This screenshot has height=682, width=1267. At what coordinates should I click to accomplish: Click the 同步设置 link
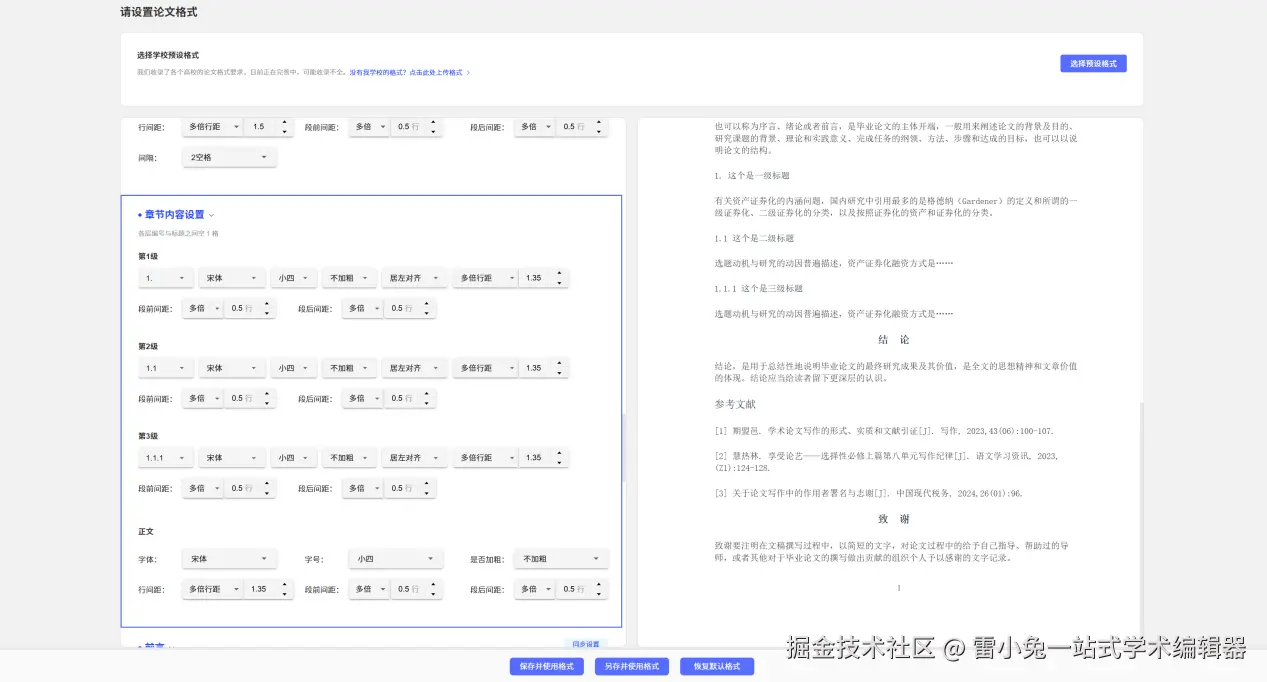pyautogui.click(x=585, y=645)
